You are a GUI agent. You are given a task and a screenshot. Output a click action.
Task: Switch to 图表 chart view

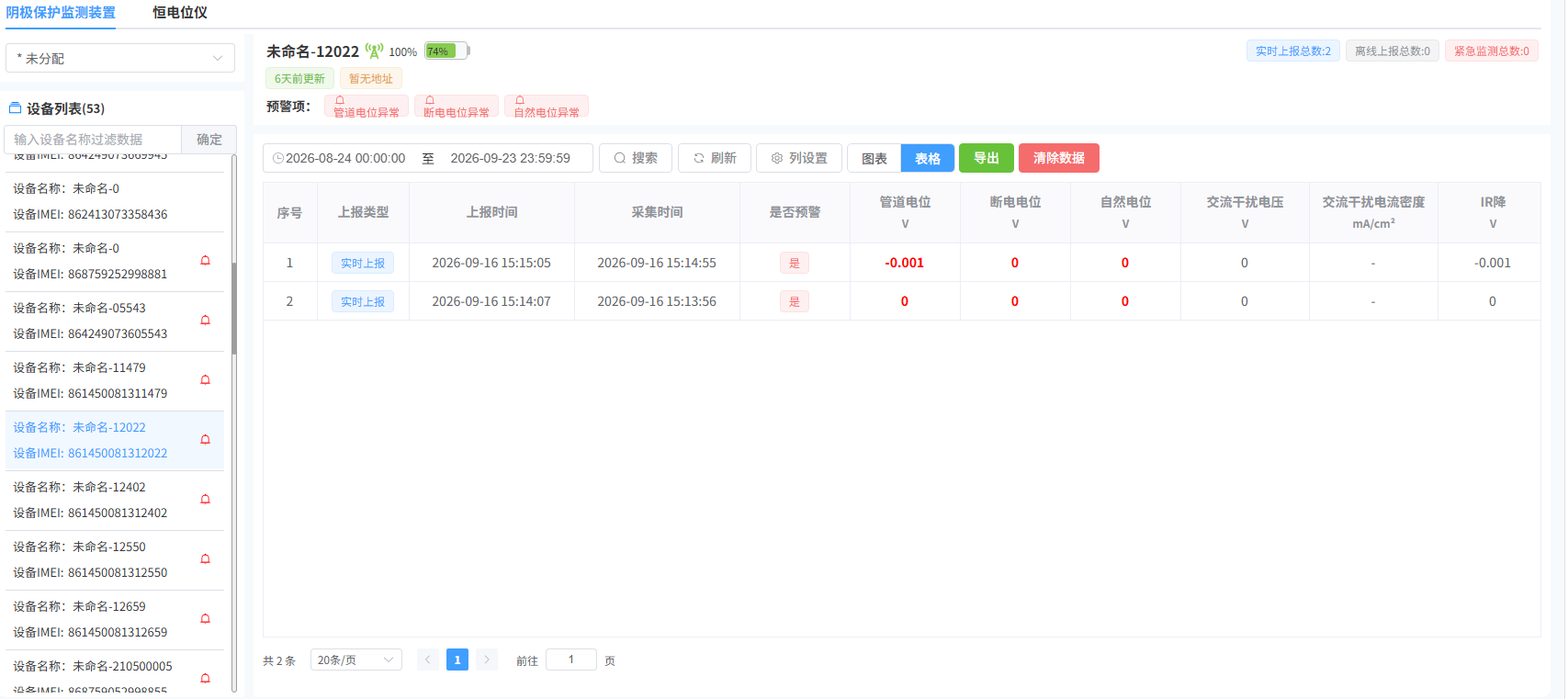(874, 158)
